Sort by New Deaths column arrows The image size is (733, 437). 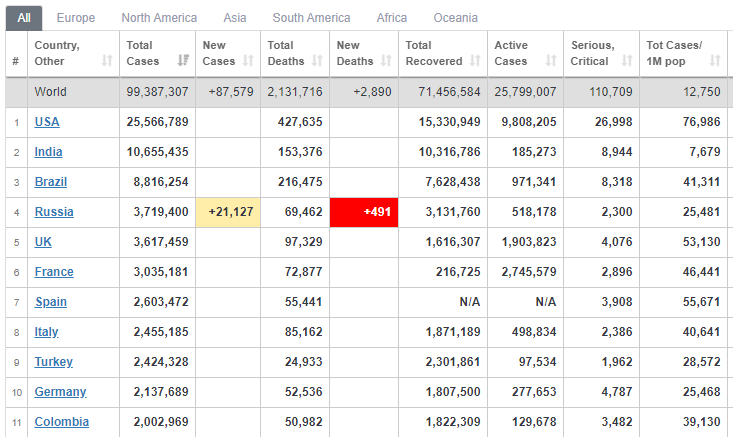click(x=386, y=61)
